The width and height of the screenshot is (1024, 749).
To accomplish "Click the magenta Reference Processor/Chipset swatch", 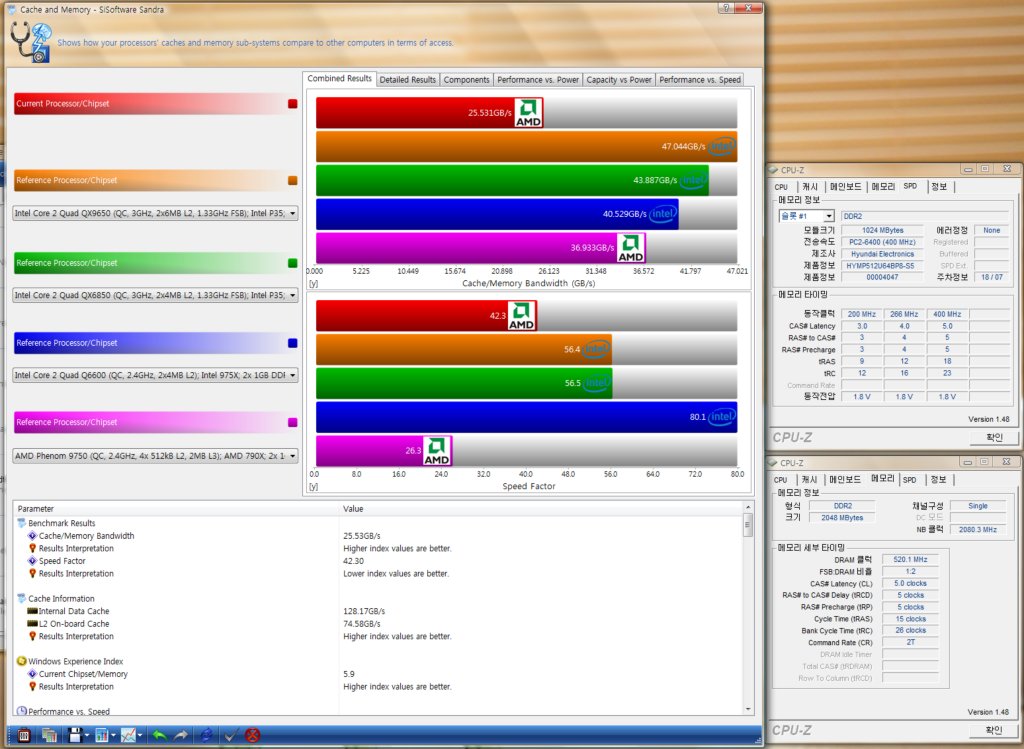I will 293,422.
